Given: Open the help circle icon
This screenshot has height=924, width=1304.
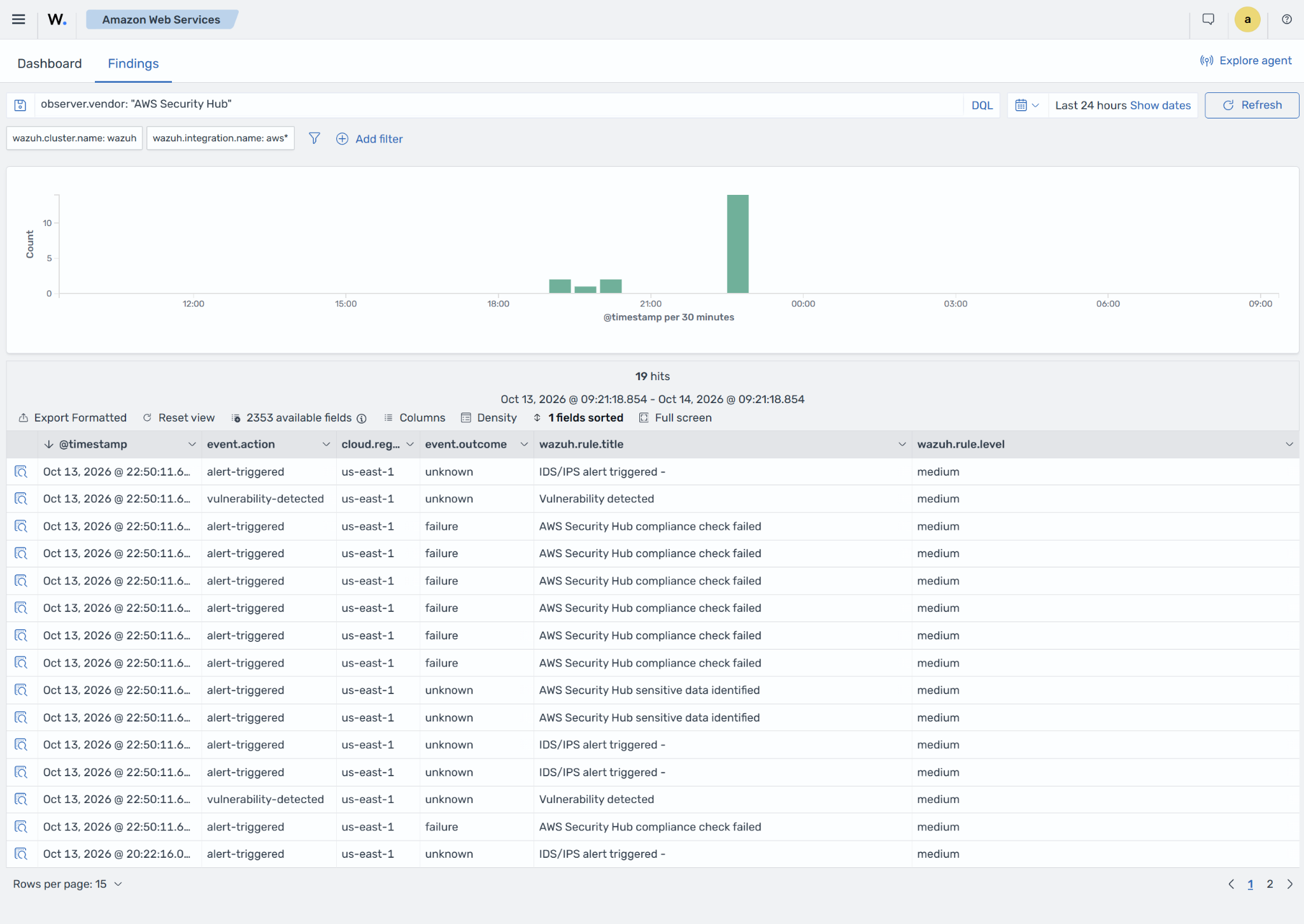Looking at the screenshot, I should (1287, 19).
